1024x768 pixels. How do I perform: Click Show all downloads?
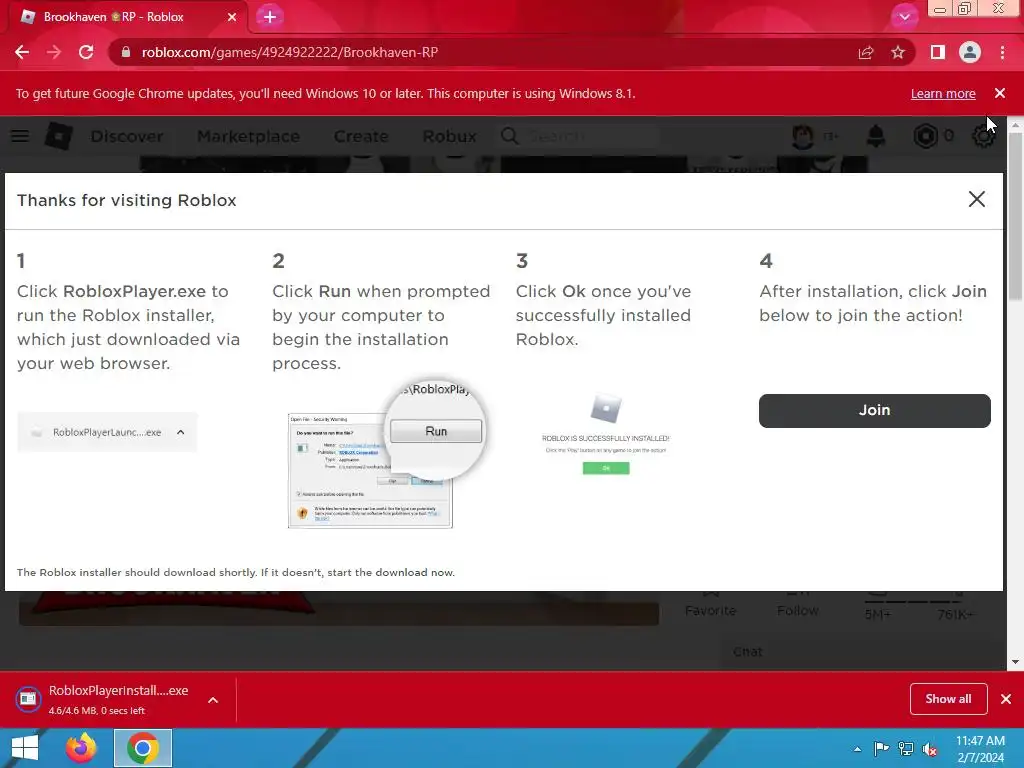click(x=948, y=699)
